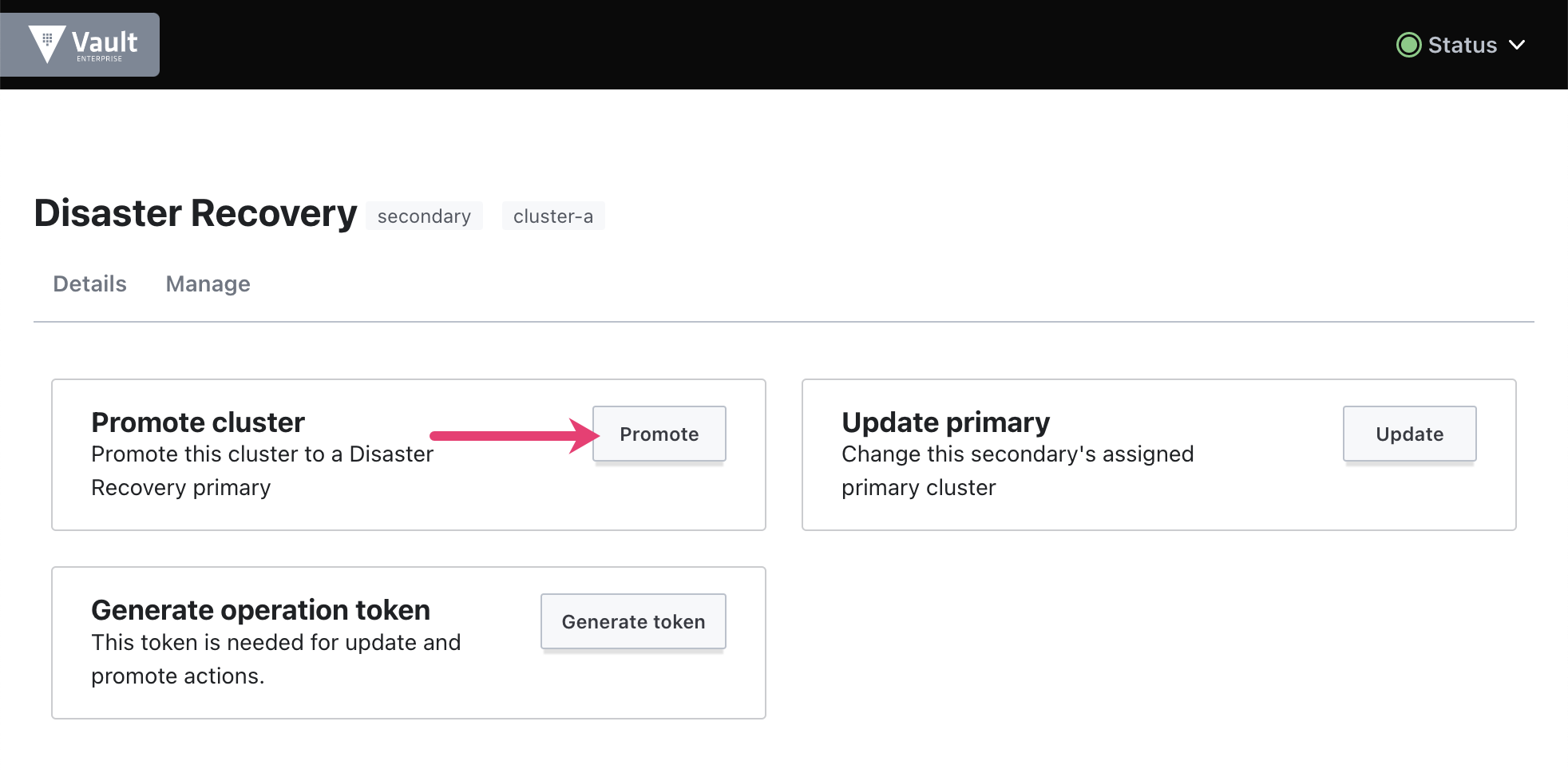1568x773 pixels.
Task: Click the Vault Enterprise logo
Action: 80,44
